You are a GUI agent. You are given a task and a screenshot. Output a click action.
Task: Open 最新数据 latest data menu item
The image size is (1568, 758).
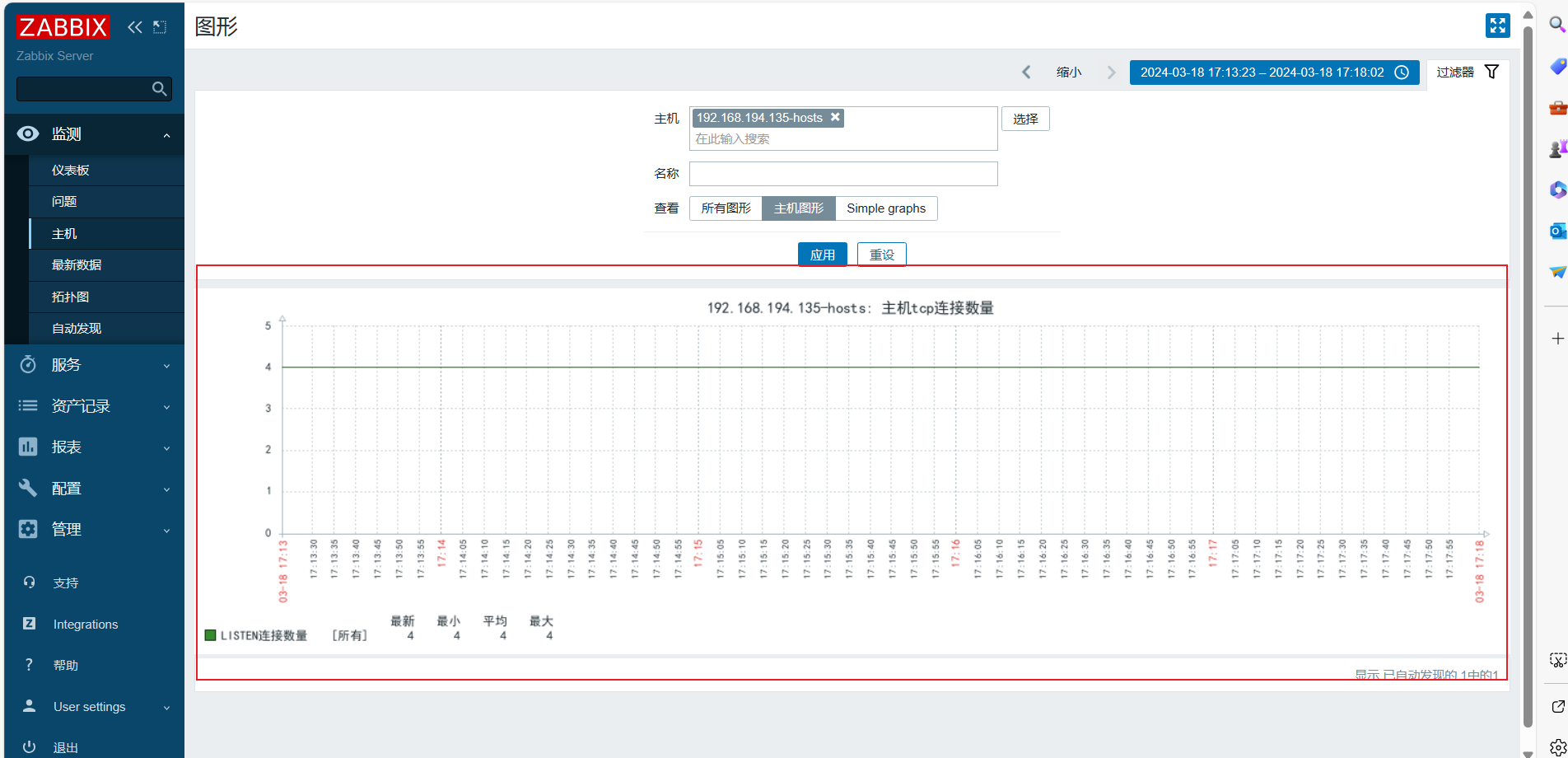point(106,265)
